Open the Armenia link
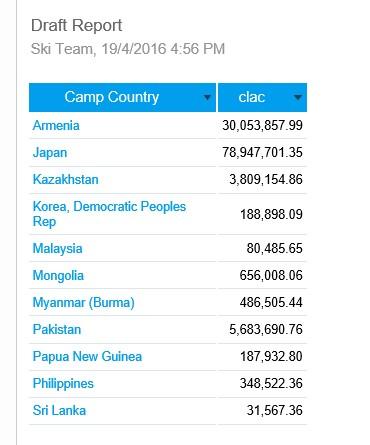Viewport: 370px width, 445px height. click(x=56, y=126)
